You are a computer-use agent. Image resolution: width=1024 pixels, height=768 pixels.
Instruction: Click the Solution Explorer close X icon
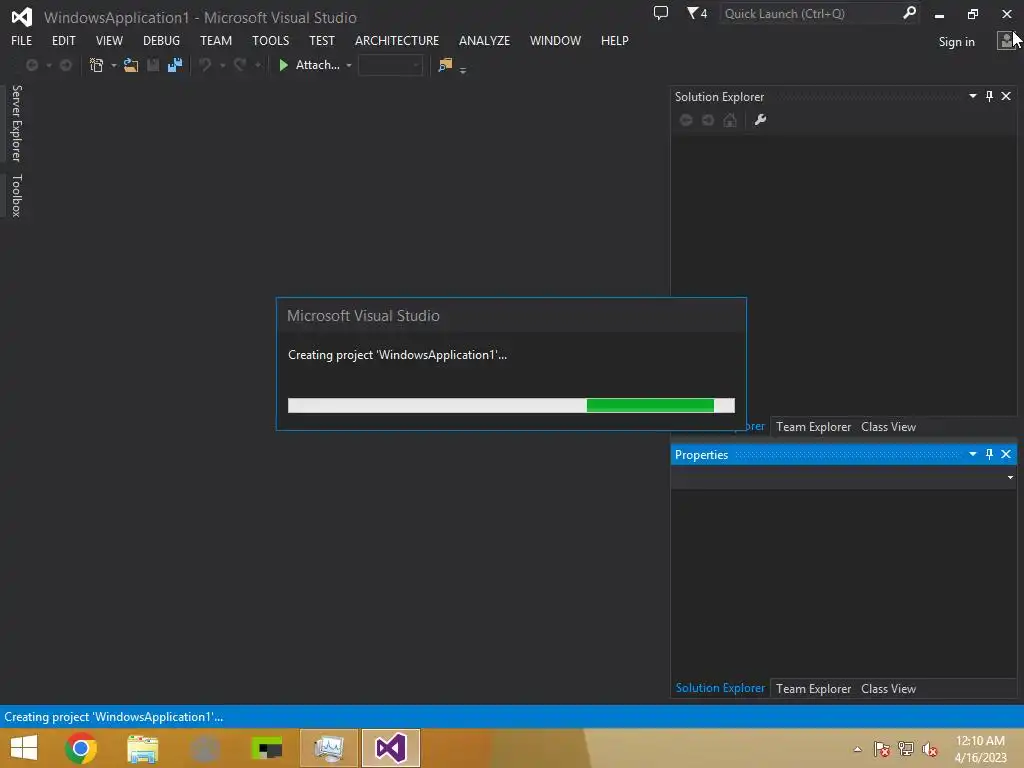pos(1006,96)
